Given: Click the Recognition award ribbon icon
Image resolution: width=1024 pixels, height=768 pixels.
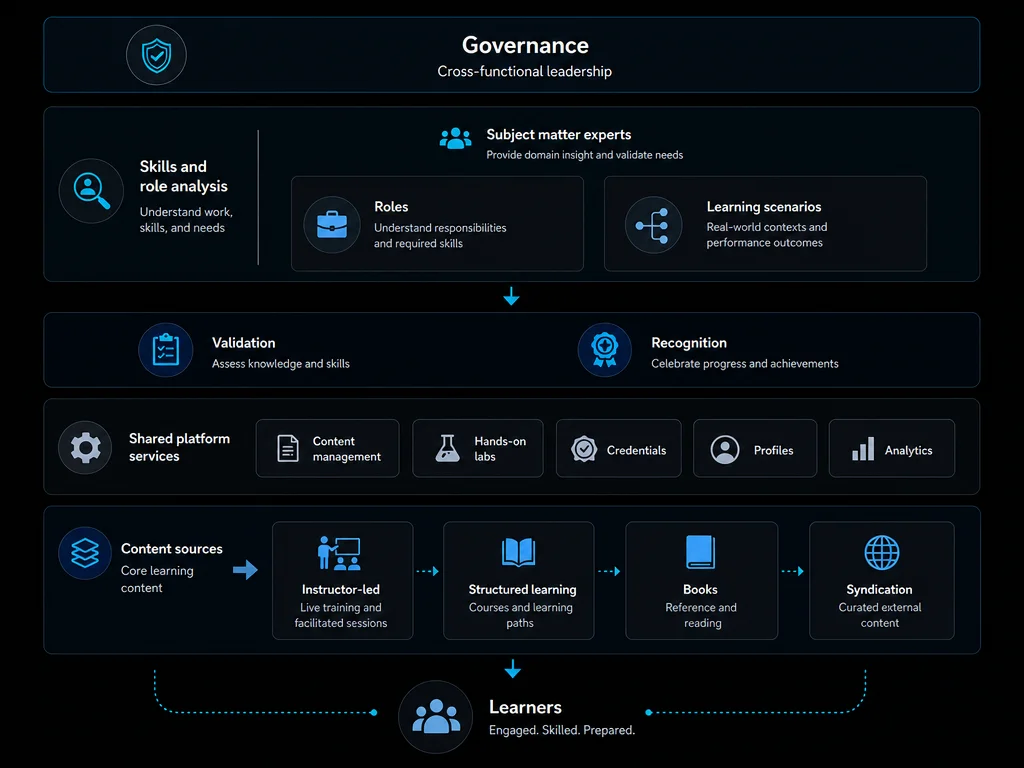Looking at the screenshot, I should click(x=605, y=350).
